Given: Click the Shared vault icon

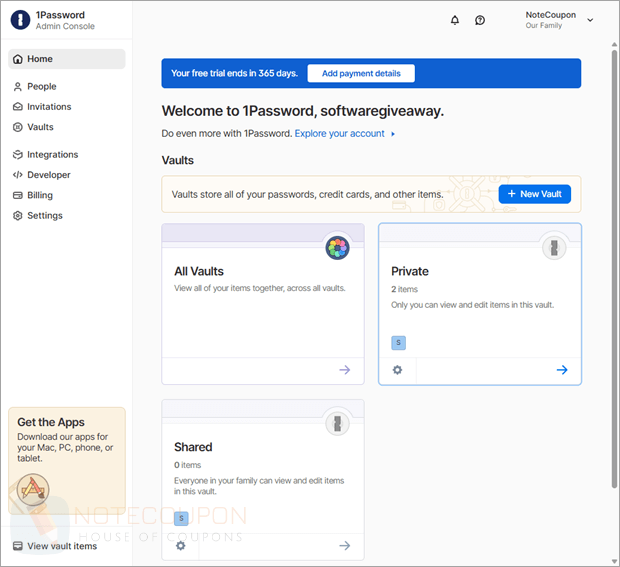Looking at the screenshot, I should [337, 423].
